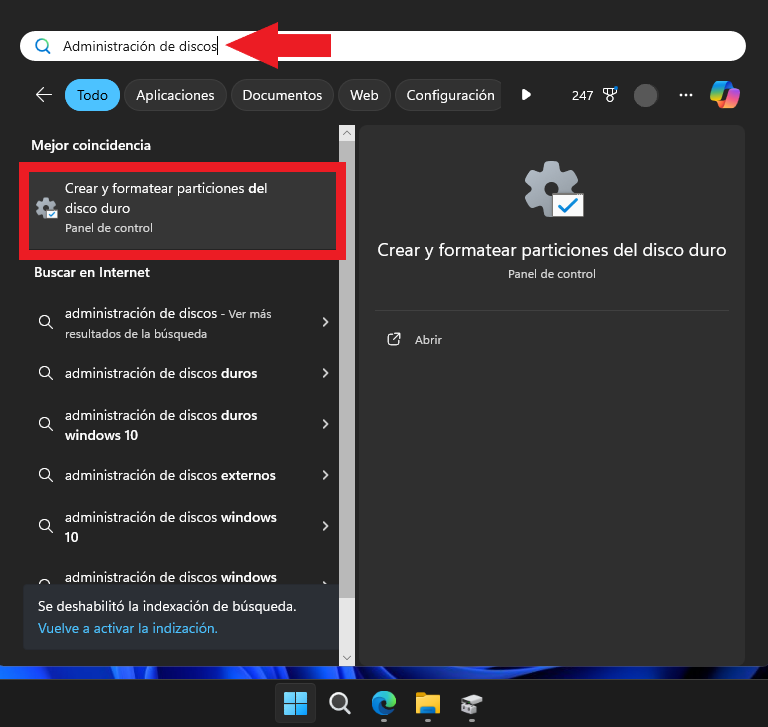The width and height of the screenshot is (768, 727).
Task: Expand chevron for 'administración de discos duros'
Action: [x=325, y=373]
